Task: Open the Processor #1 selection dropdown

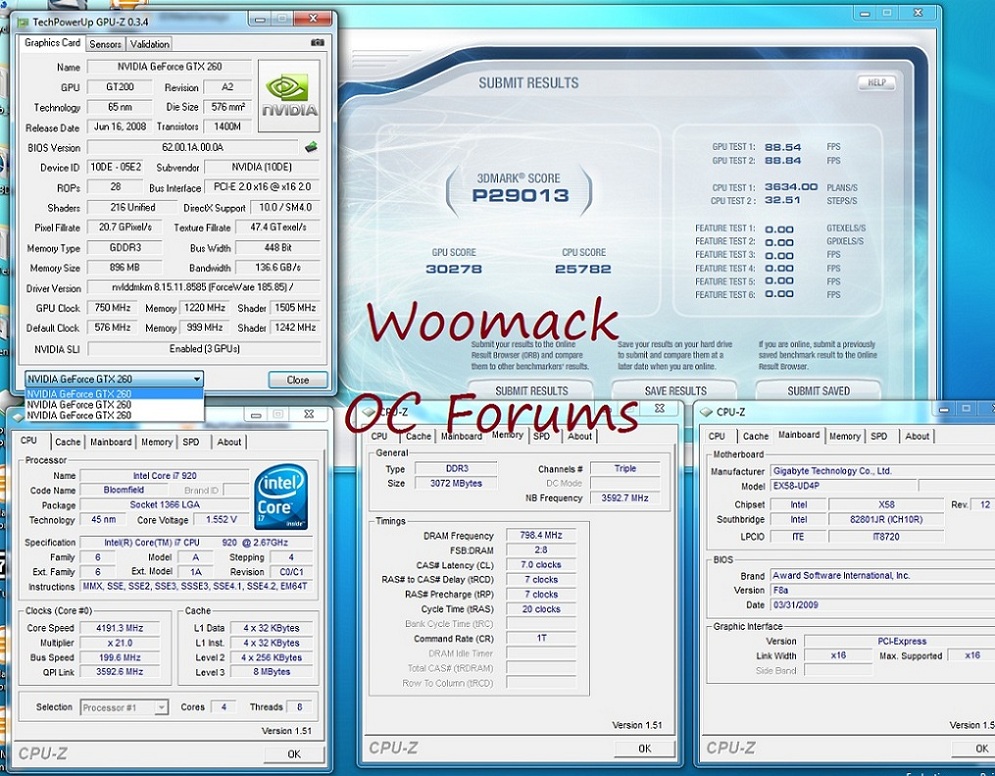Action: point(124,707)
